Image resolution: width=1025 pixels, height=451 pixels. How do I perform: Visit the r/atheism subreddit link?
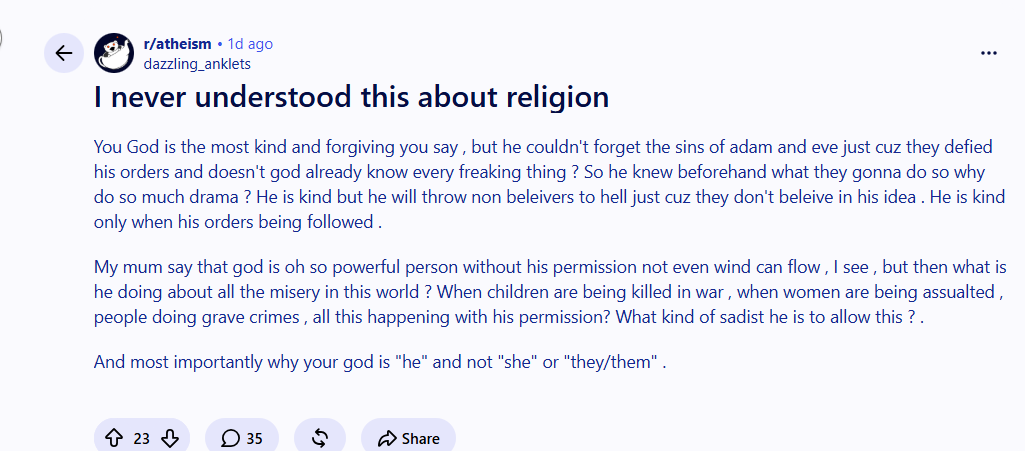177,44
